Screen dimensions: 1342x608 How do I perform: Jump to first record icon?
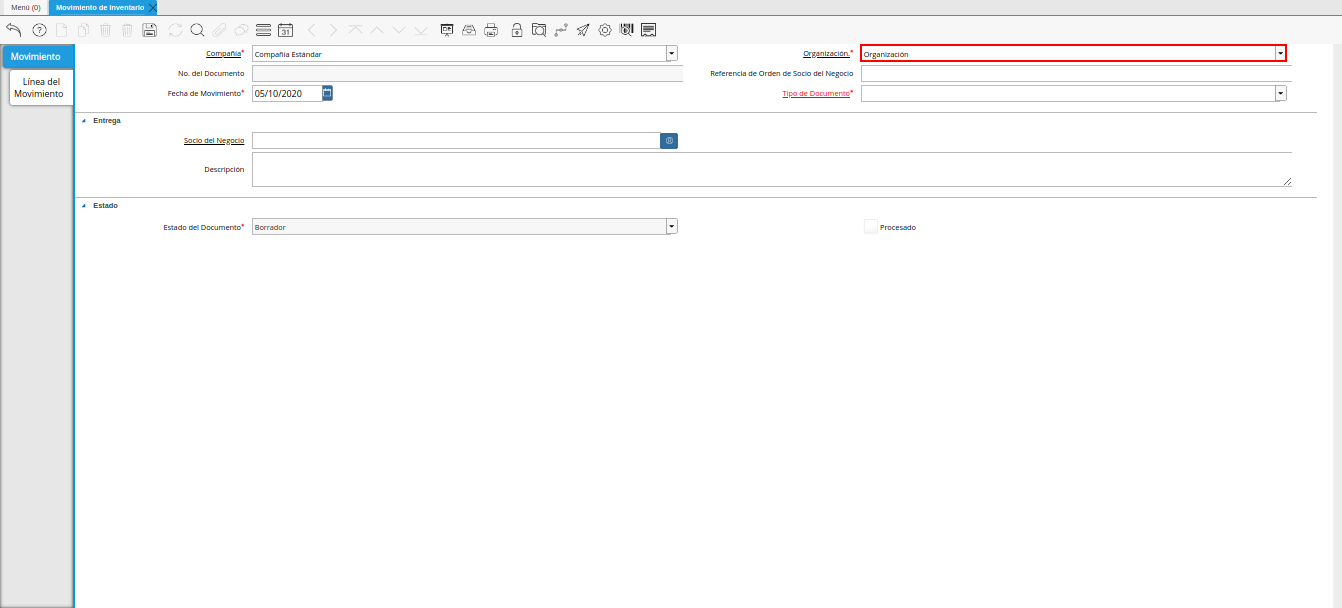pyautogui.click(x=355, y=30)
